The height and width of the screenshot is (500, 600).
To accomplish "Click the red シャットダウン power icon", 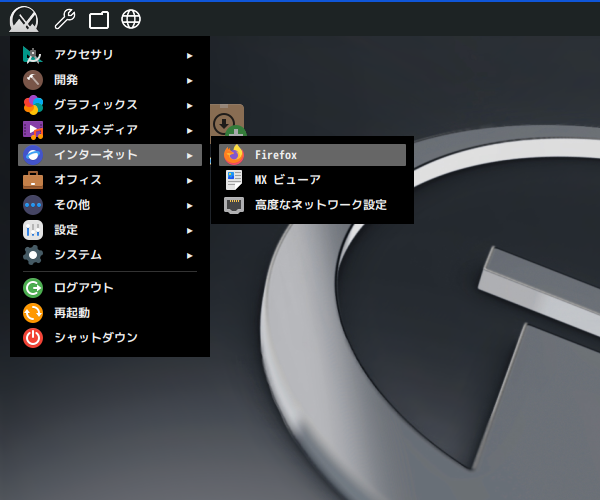I will pyautogui.click(x=33, y=338).
